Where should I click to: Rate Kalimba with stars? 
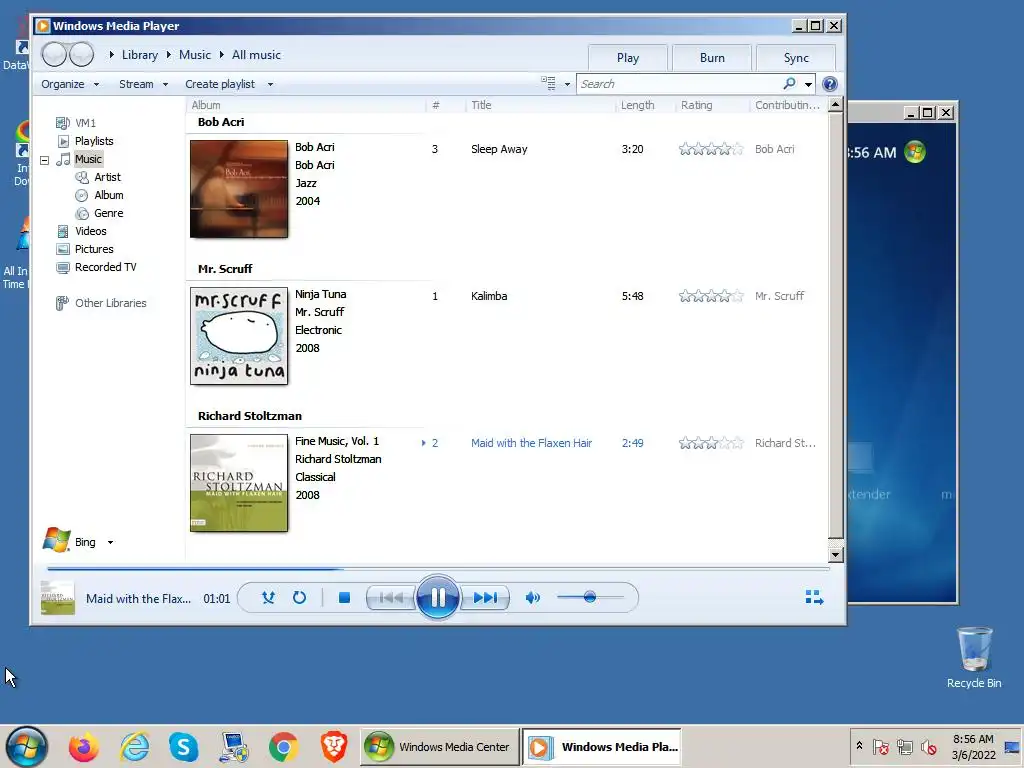point(711,296)
